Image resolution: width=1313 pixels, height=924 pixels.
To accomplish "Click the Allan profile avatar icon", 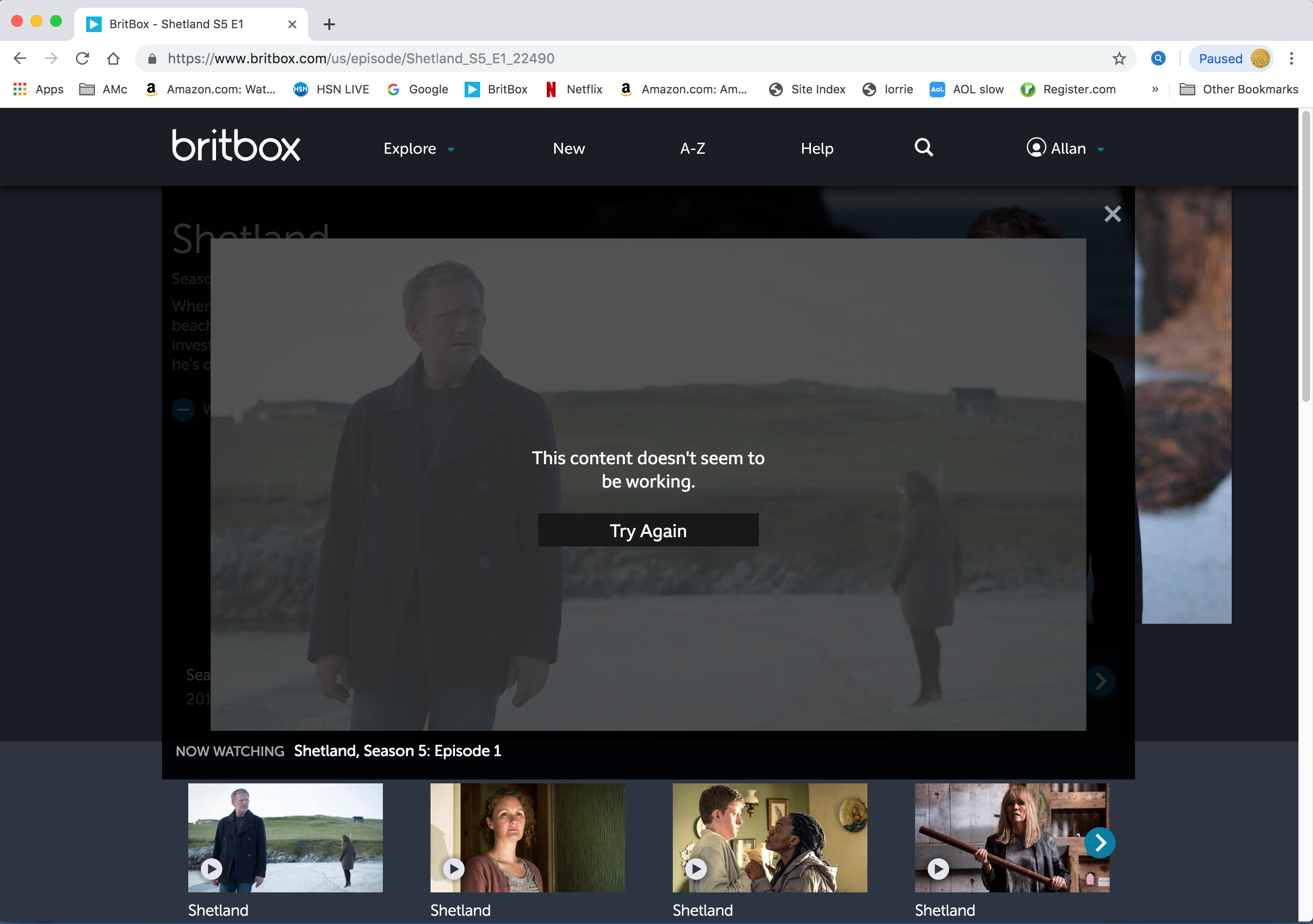I will (1036, 147).
